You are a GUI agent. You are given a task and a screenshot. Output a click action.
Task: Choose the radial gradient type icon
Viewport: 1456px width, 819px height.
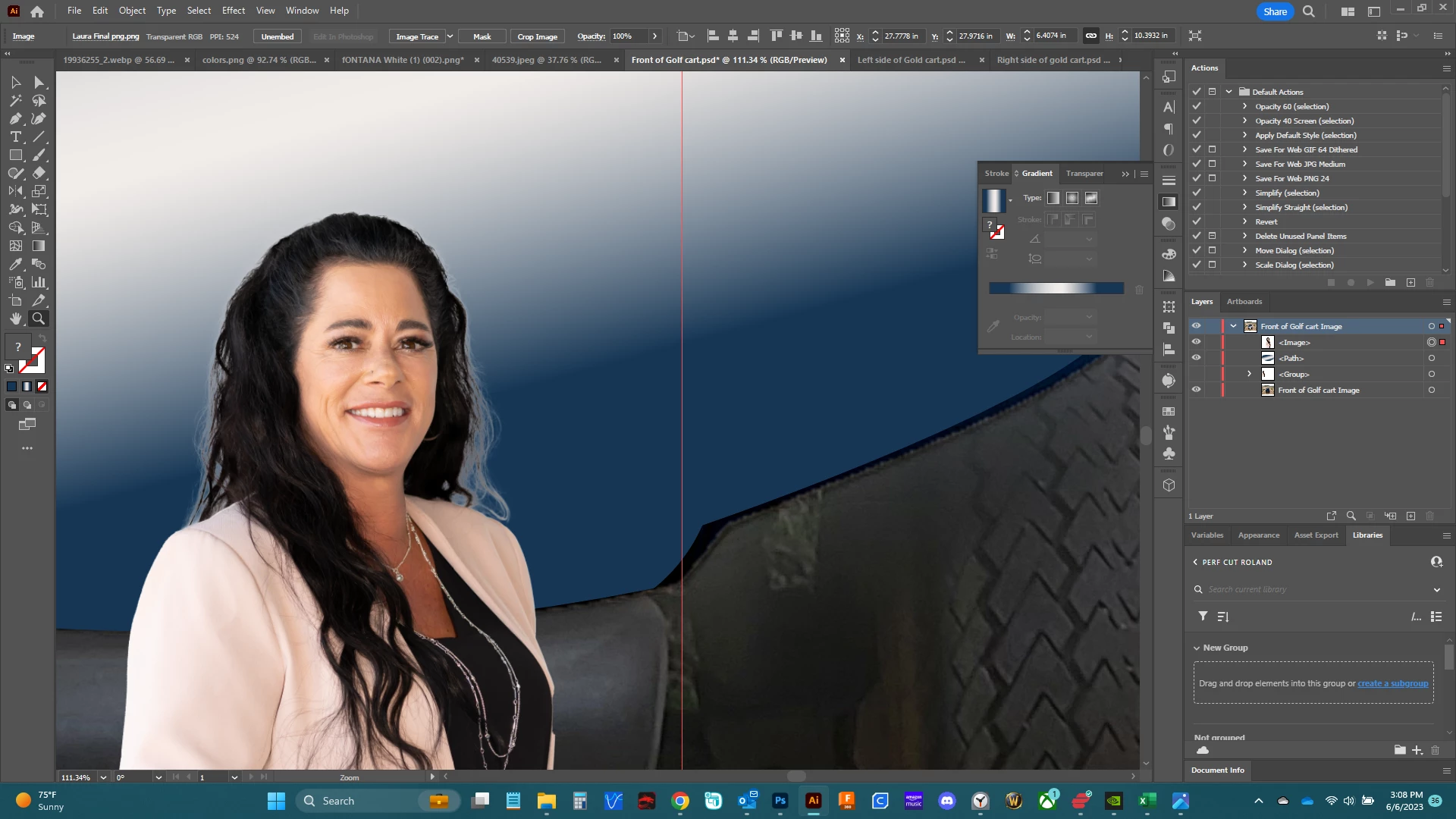click(x=1072, y=198)
